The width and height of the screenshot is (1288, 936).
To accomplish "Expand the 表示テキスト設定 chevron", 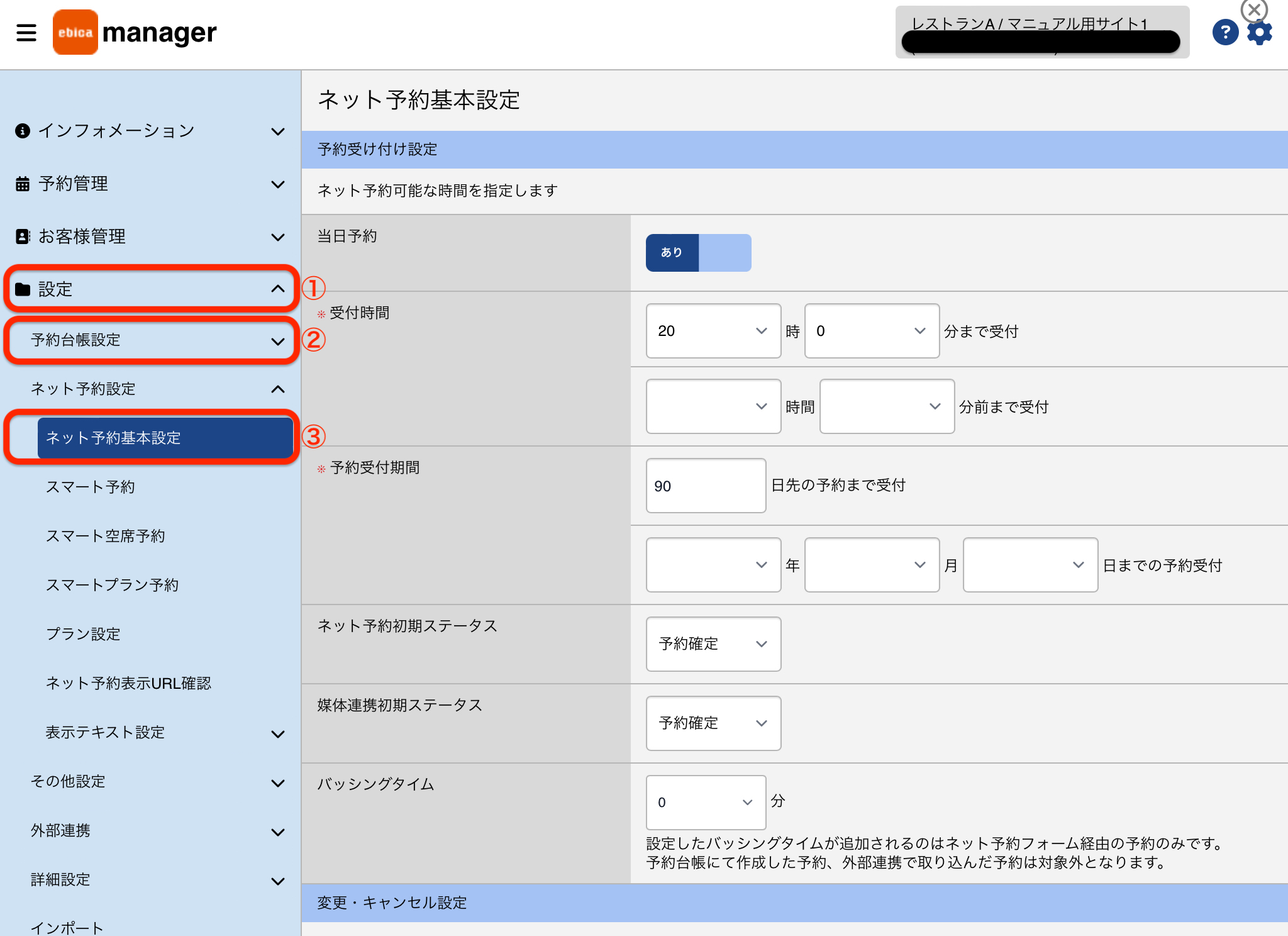I will [x=278, y=734].
